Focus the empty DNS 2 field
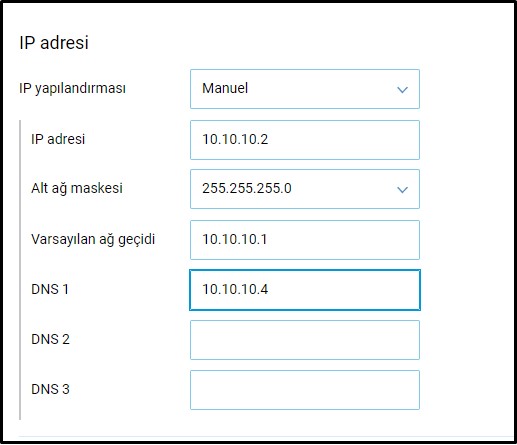Screen dimensions: 517x445 coord(305,340)
